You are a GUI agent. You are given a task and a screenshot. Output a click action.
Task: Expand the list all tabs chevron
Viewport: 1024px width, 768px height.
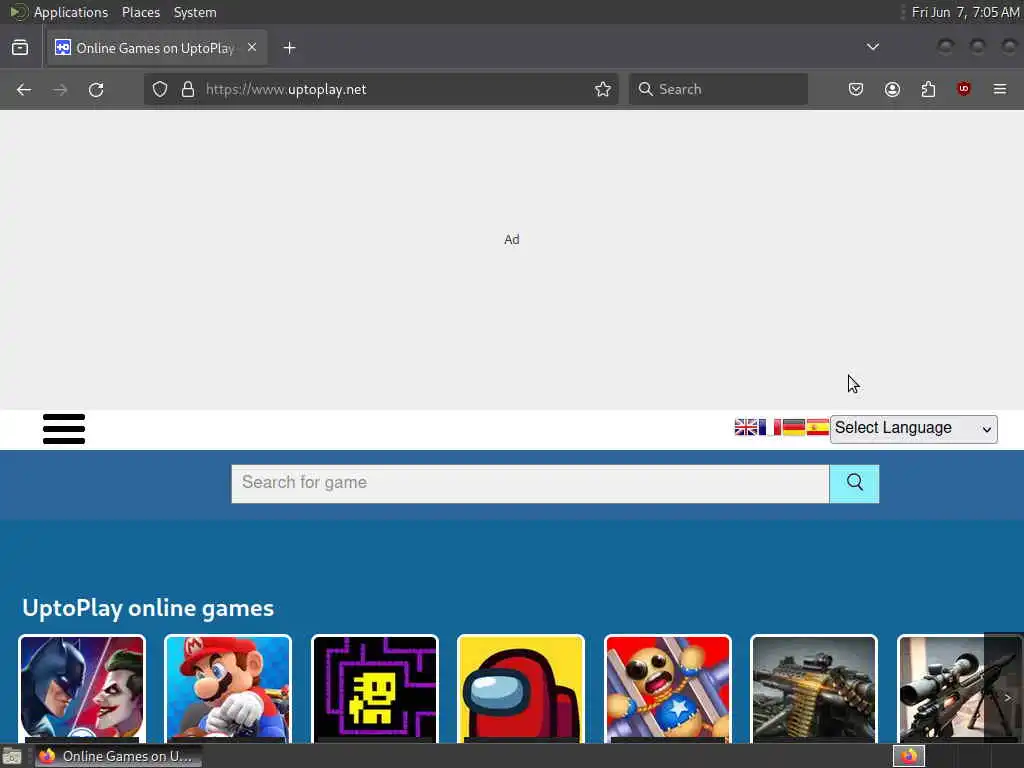pos(872,47)
